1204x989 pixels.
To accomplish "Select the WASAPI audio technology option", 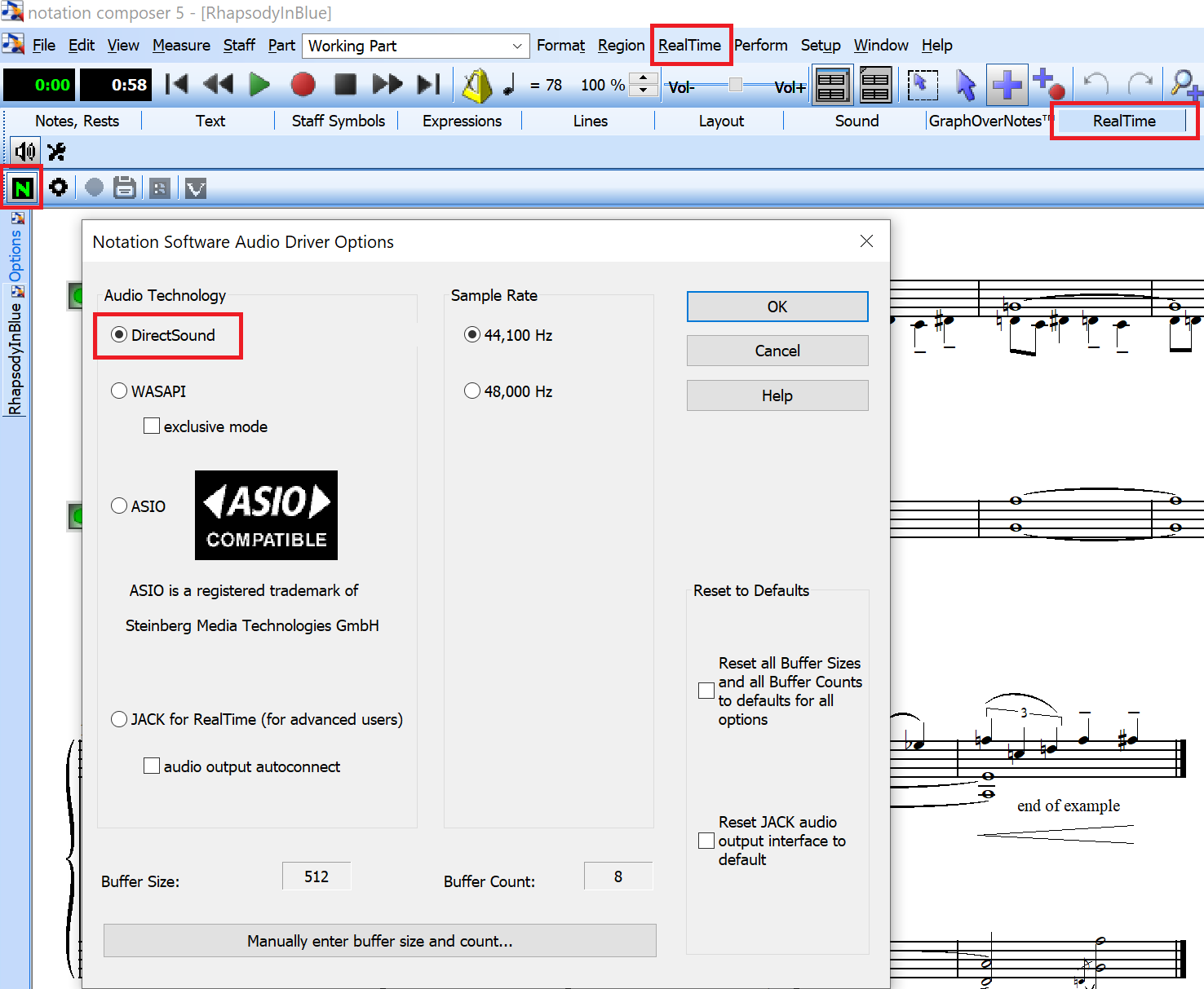I will (x=120, y=391).
